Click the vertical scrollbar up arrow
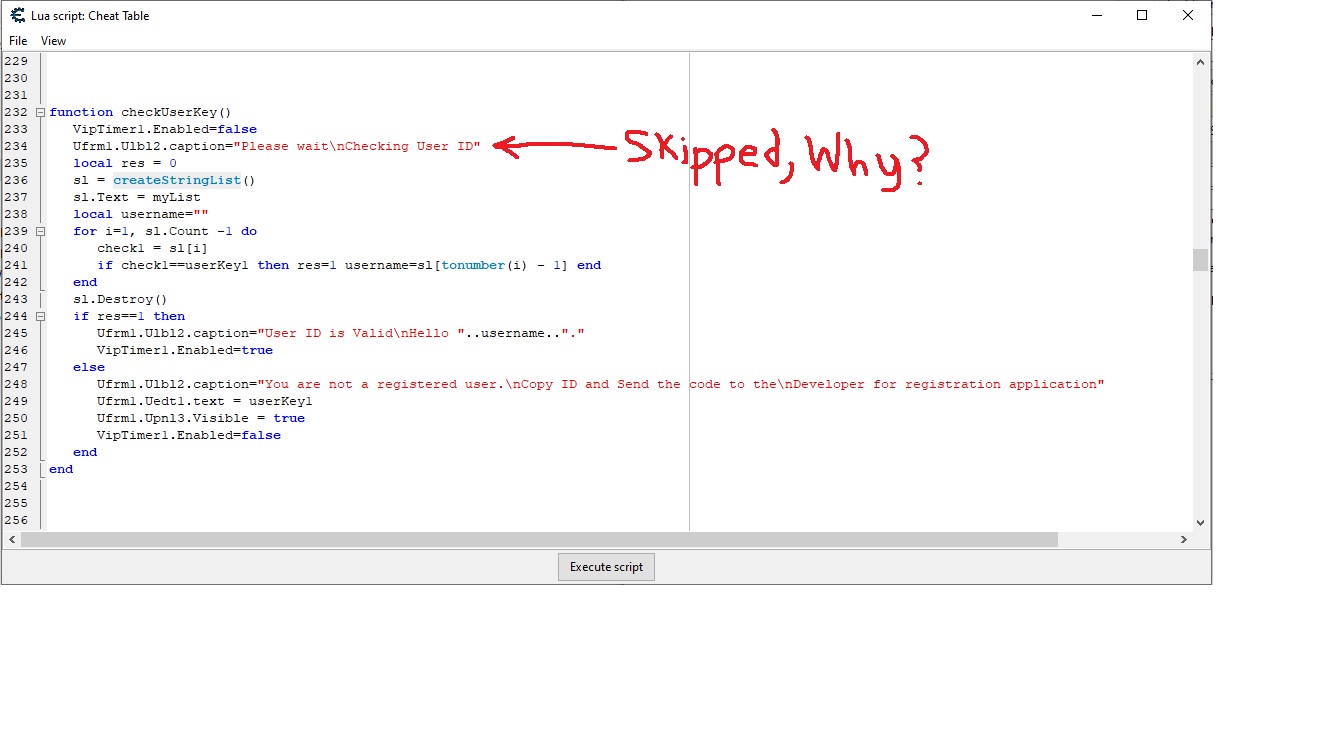The image size is (1328, 742). coord(1200,62)
